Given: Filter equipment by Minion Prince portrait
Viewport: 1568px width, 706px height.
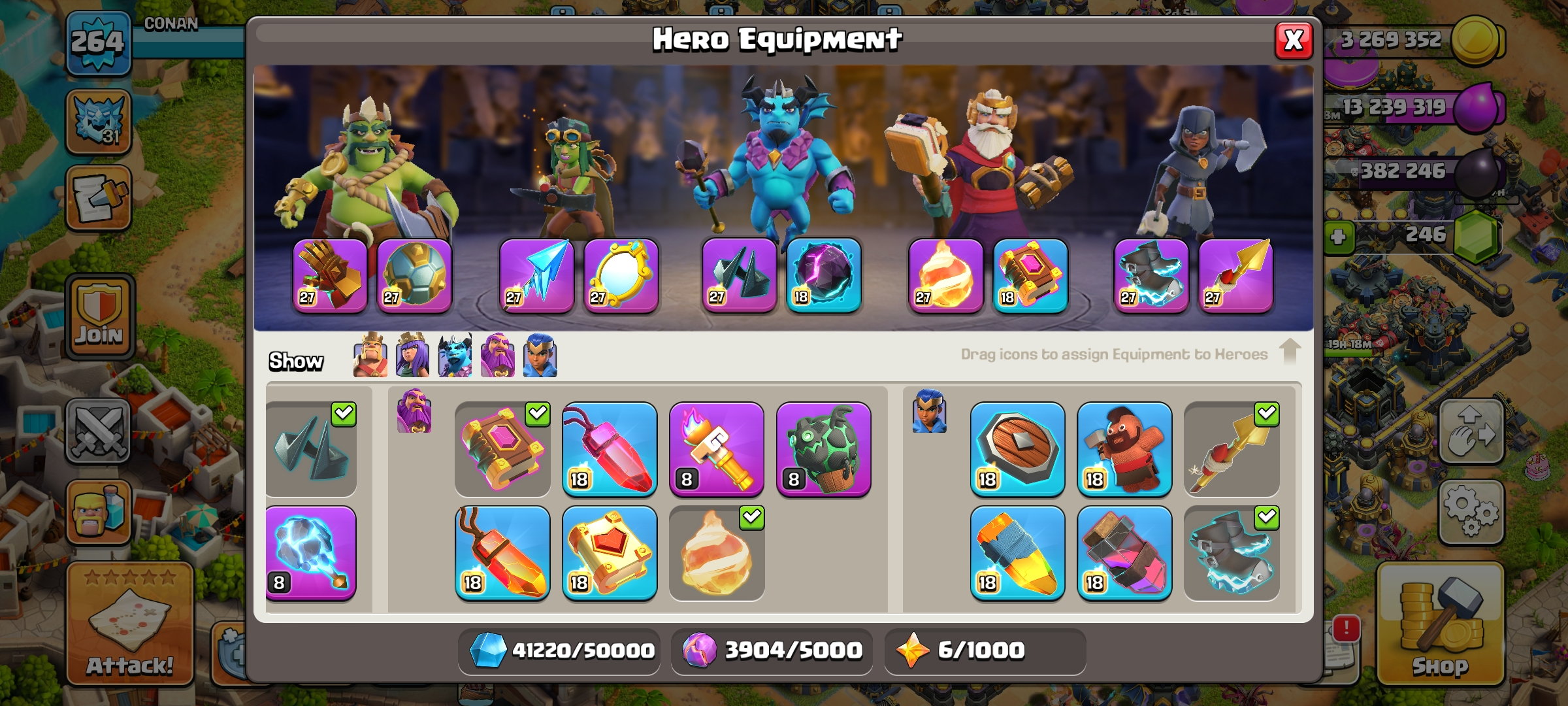Looking at the screenshot, I should point(455,355).
